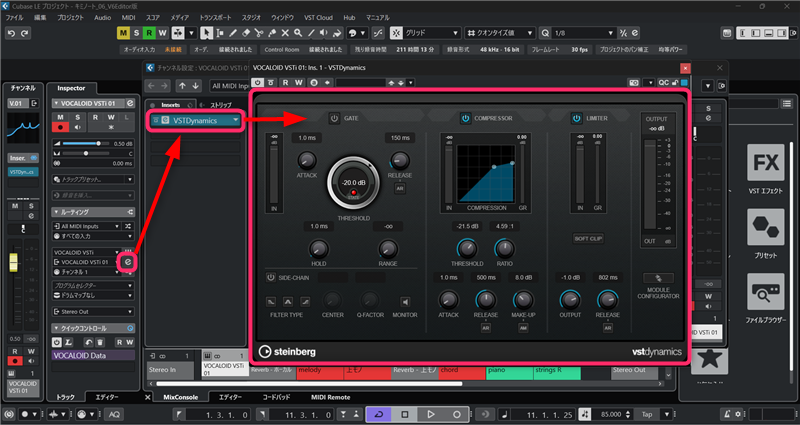Viewport: 800px width, 425px height.
Task: Switch to the MixConsole tab
Action: [180, 397]
